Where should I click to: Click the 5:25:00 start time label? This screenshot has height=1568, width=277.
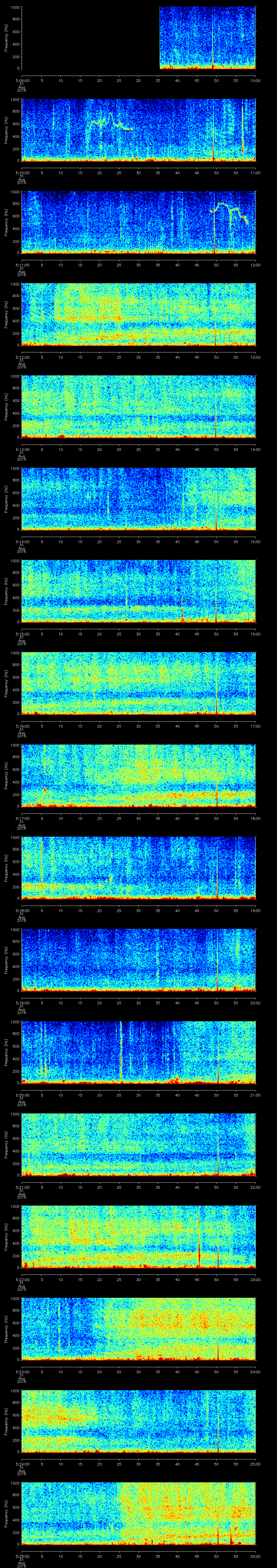[x=22, y=1556]
